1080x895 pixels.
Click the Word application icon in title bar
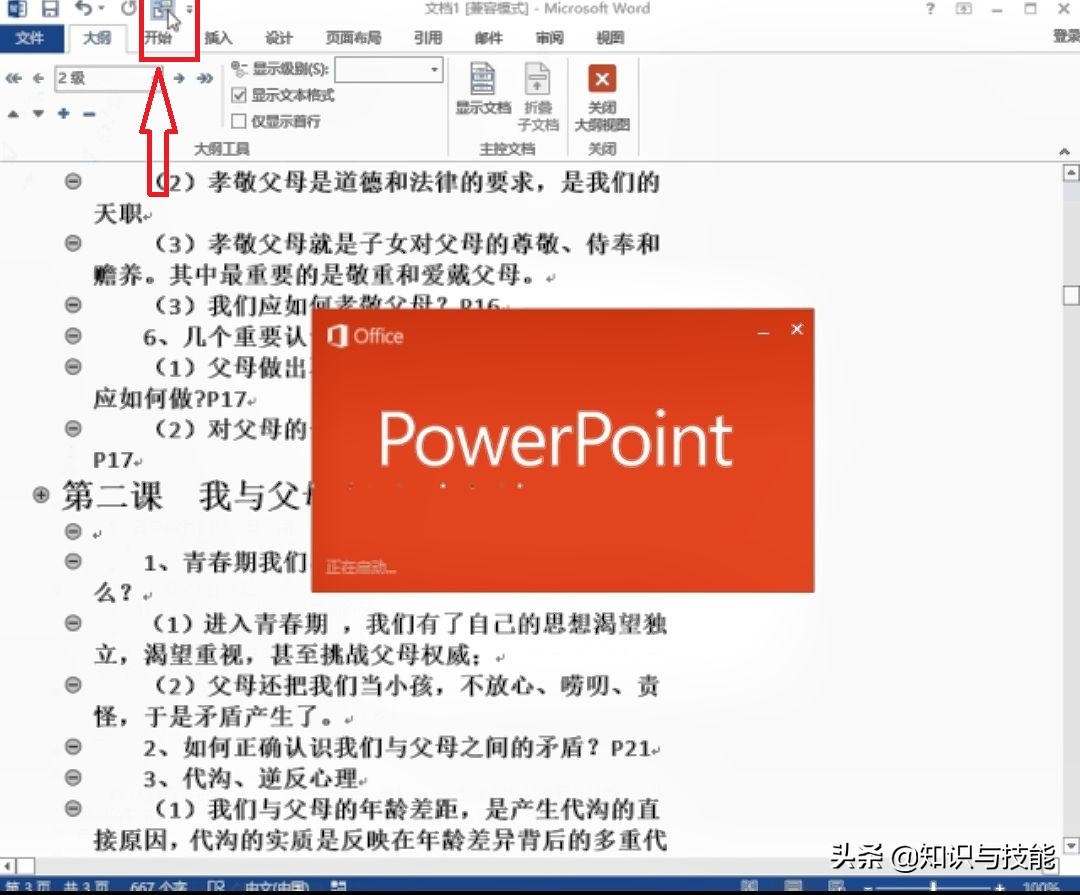(x=16, y=8)
